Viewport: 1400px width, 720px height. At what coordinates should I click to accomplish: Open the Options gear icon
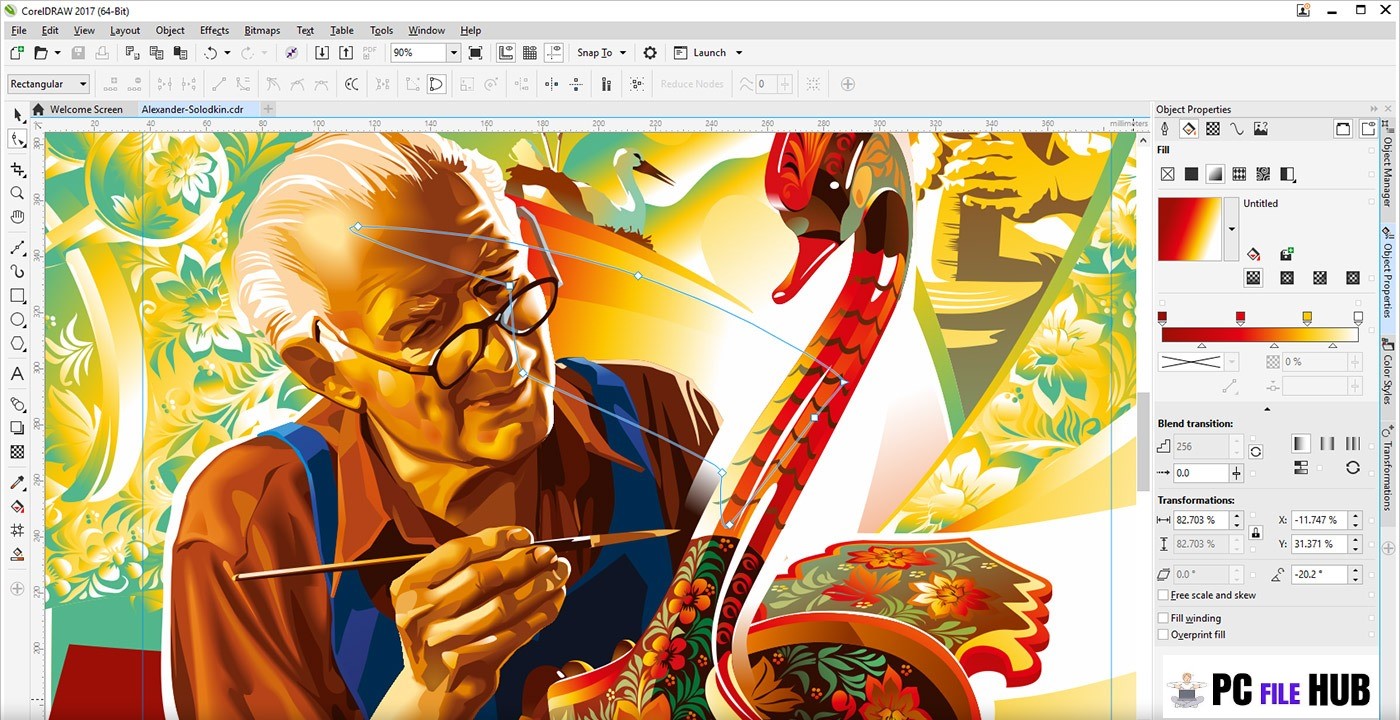point(650,53)
